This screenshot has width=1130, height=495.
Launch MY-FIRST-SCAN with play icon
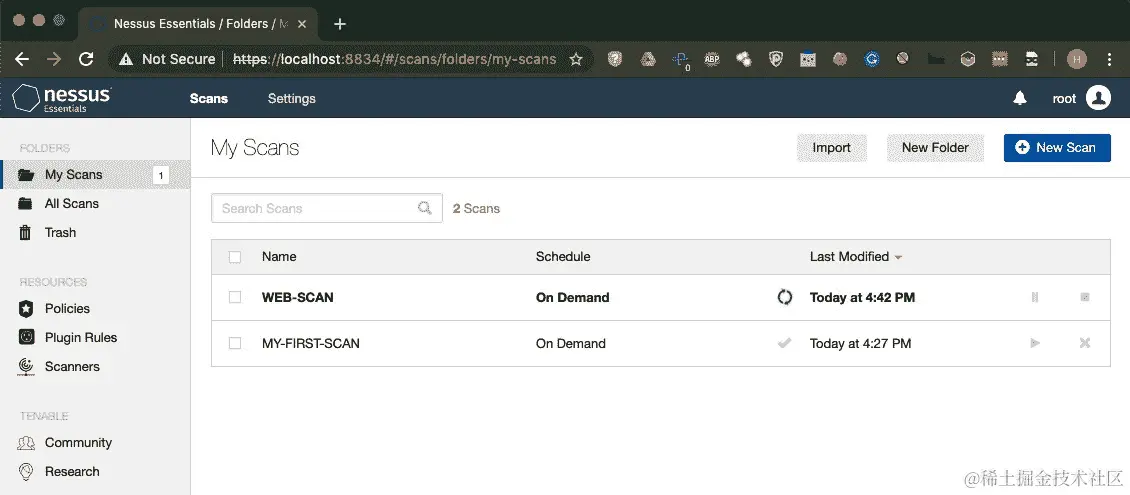pyautogui.click(x=1035, y=343)
